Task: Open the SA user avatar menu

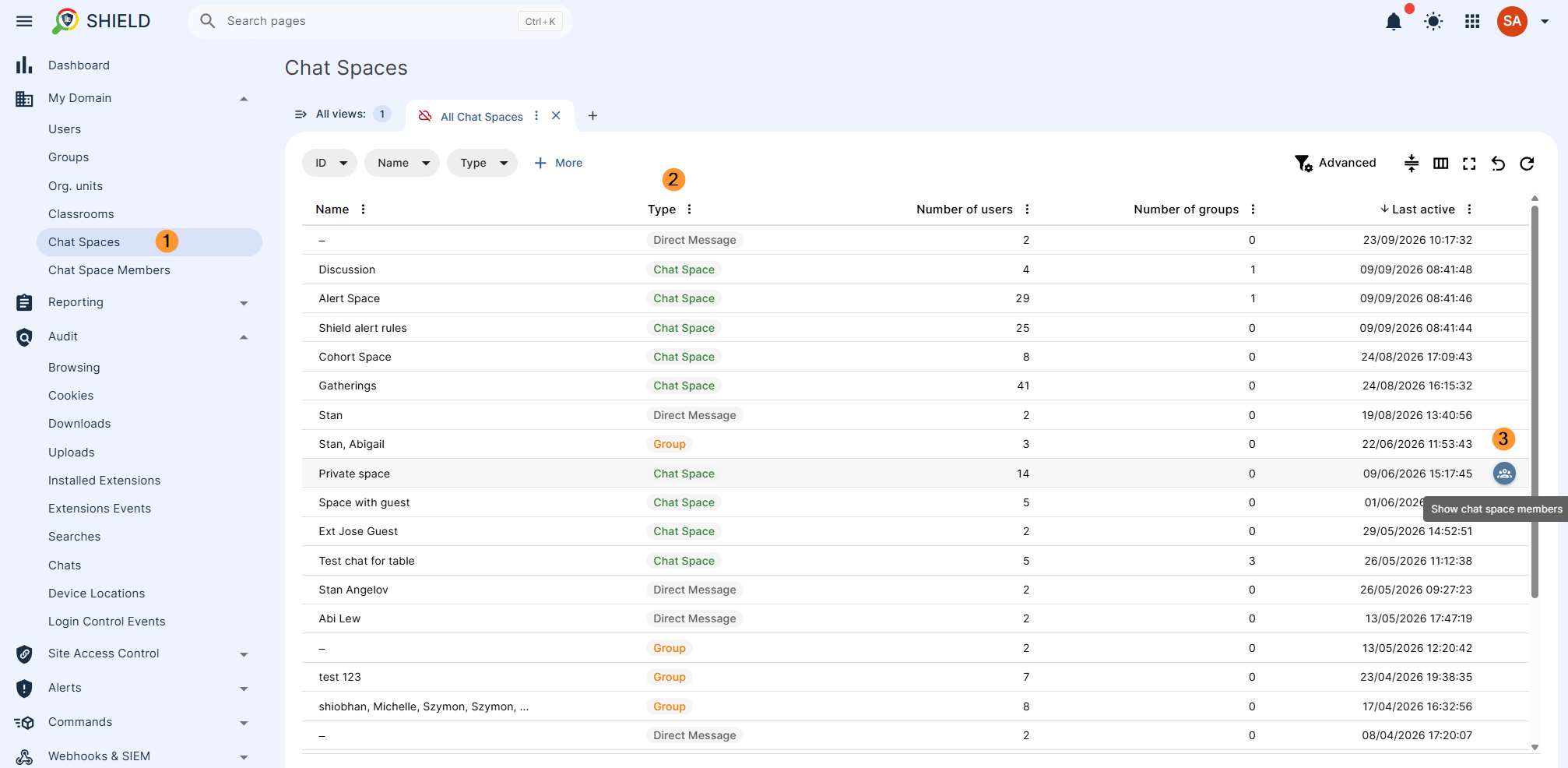Action: 1512,21
